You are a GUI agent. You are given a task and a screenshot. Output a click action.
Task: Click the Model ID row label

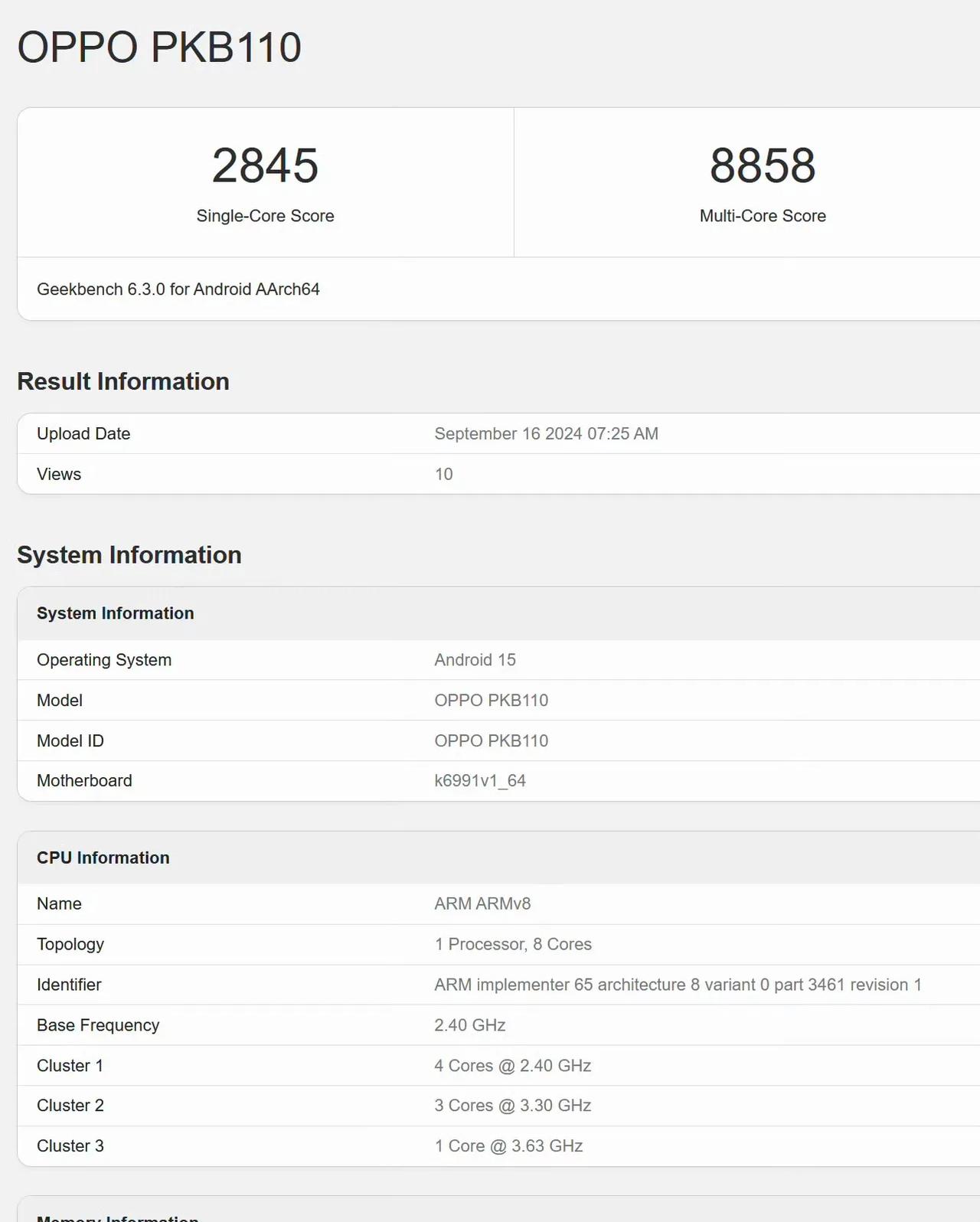[70, 741]
